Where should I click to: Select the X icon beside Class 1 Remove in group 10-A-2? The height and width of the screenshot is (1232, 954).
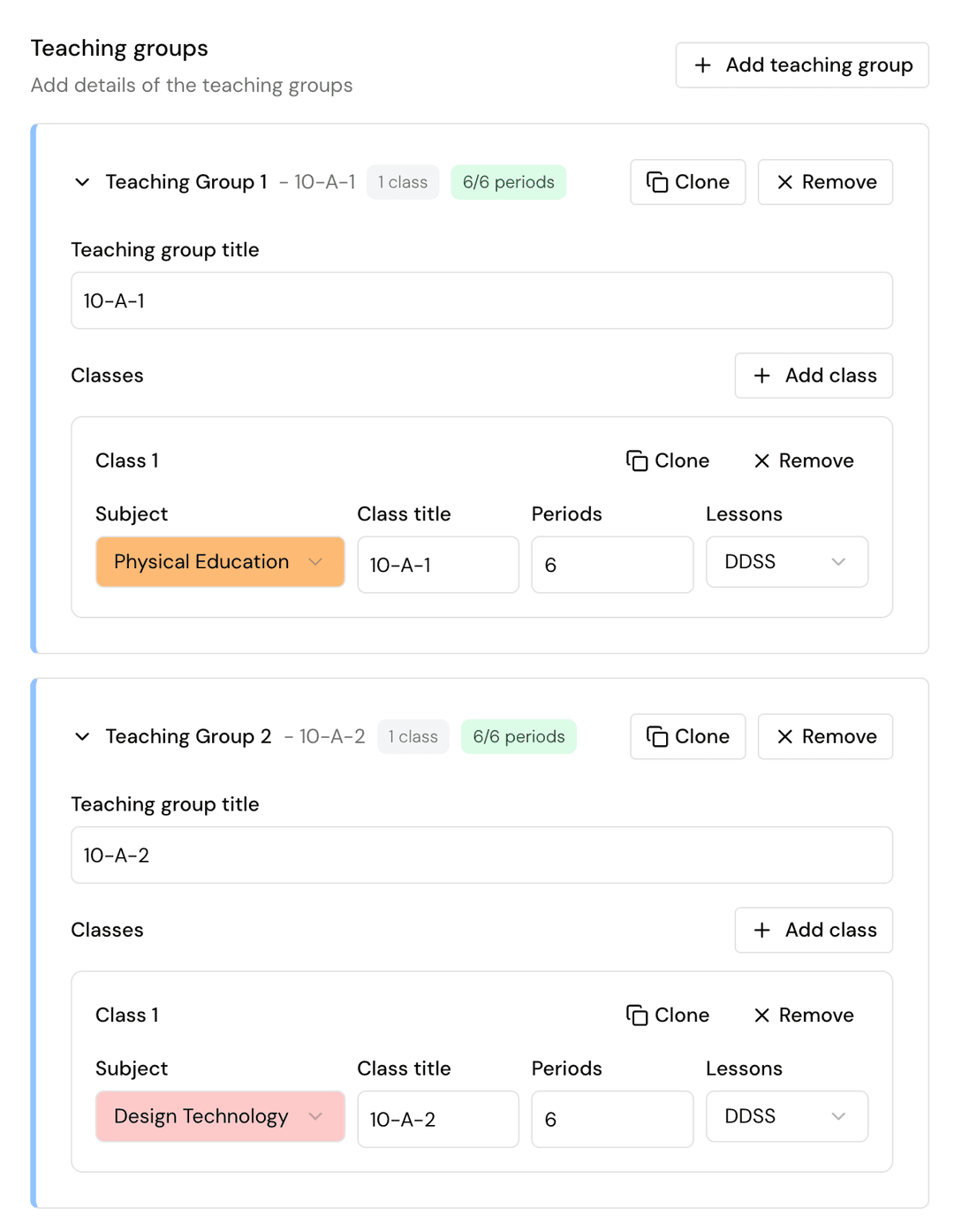[761, 1015]
